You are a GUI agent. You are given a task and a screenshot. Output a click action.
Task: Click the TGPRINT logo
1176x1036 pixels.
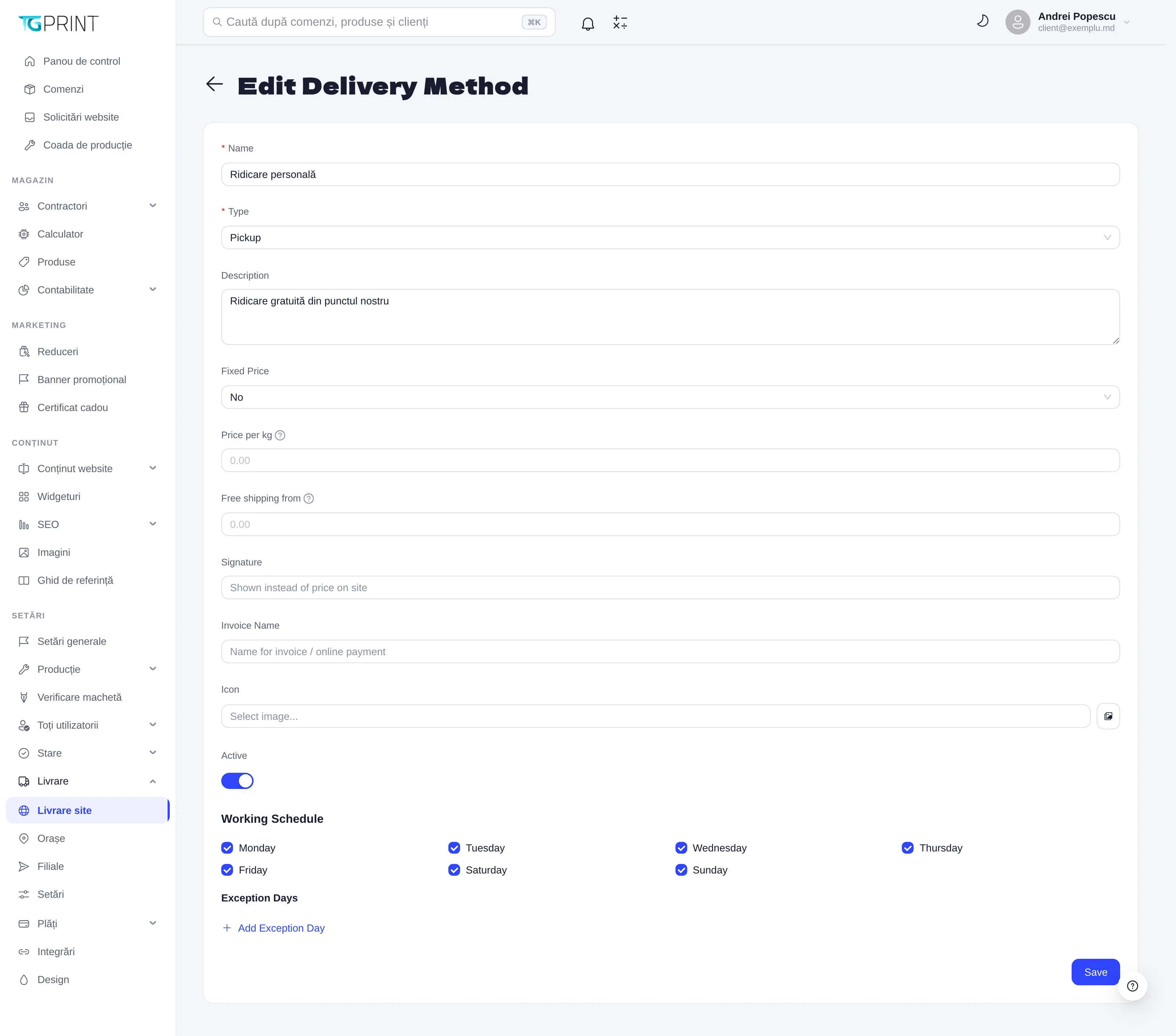click(x=58, y=23)
